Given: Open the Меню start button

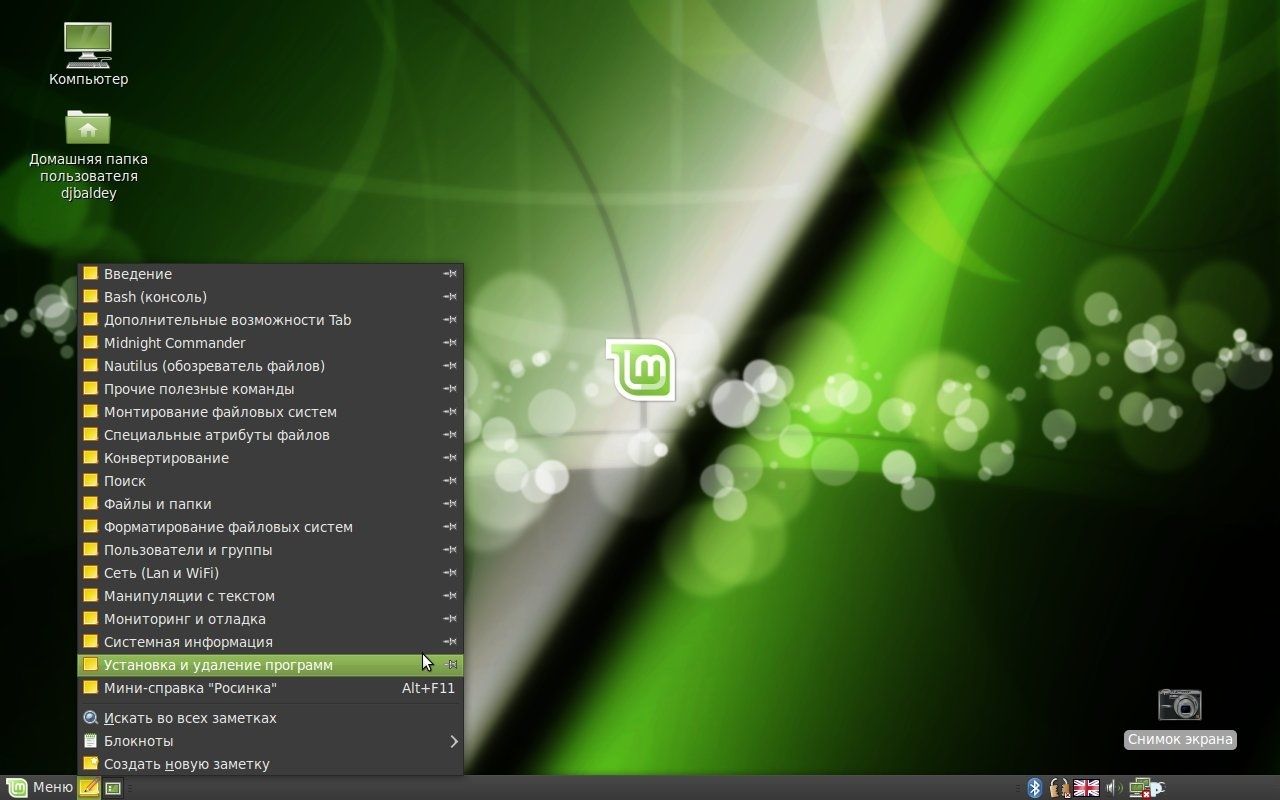Looking at the screenshot, I should pos(40,788).
